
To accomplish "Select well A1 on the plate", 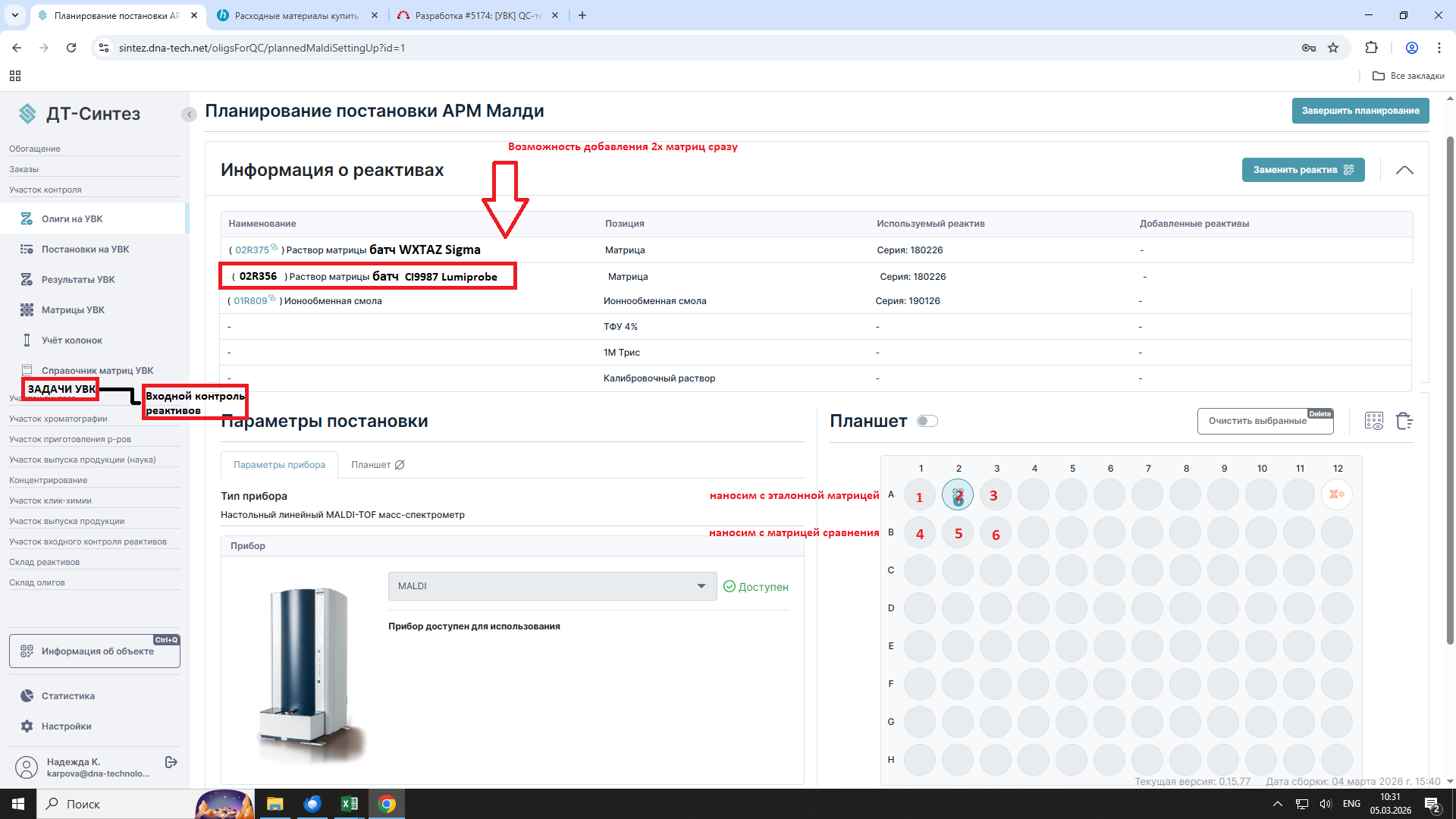I will coord(920,495).
